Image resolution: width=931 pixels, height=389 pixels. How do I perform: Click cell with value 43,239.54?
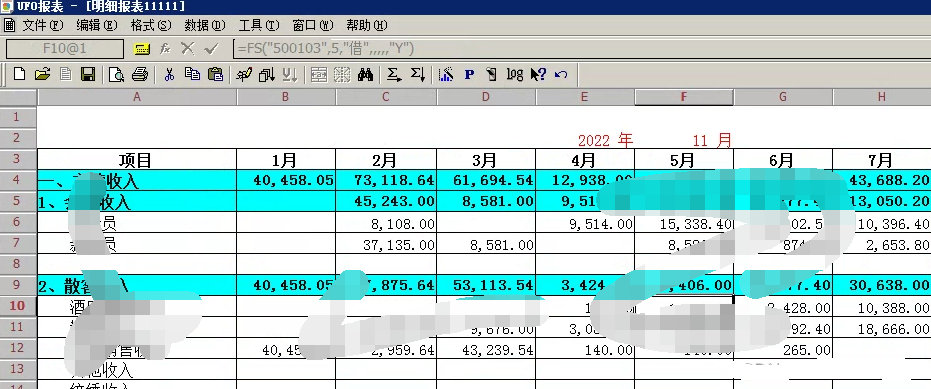pos(486,350)
